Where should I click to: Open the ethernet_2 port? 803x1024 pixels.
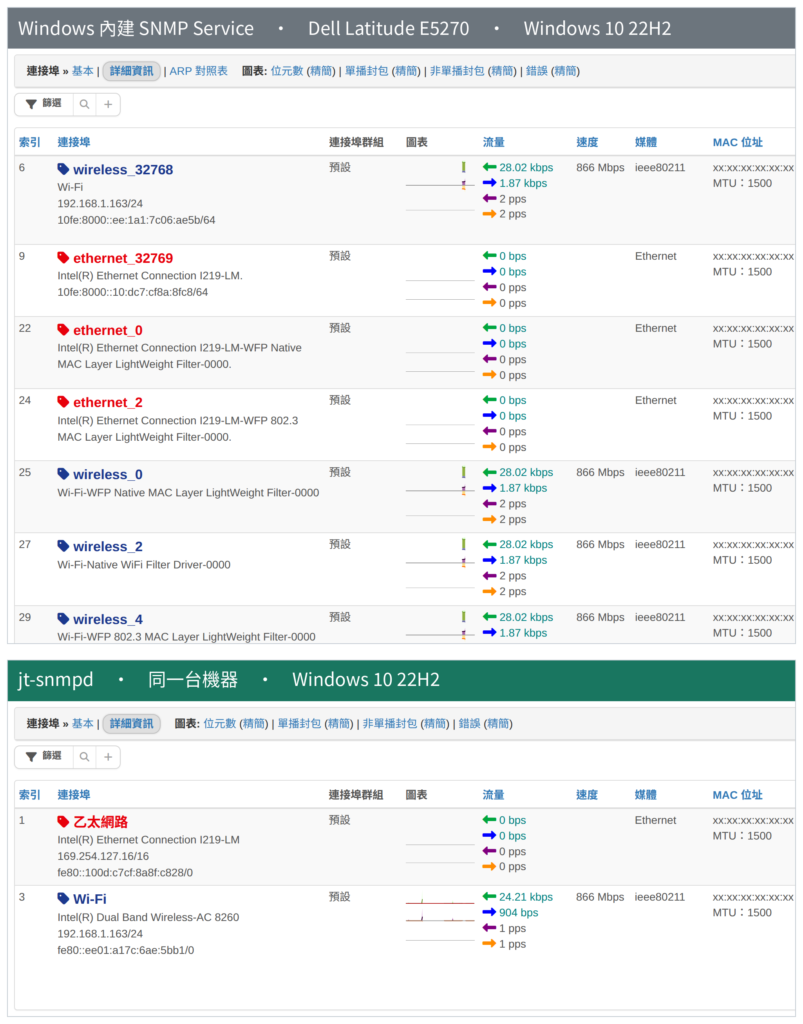[x=108, y=402]
